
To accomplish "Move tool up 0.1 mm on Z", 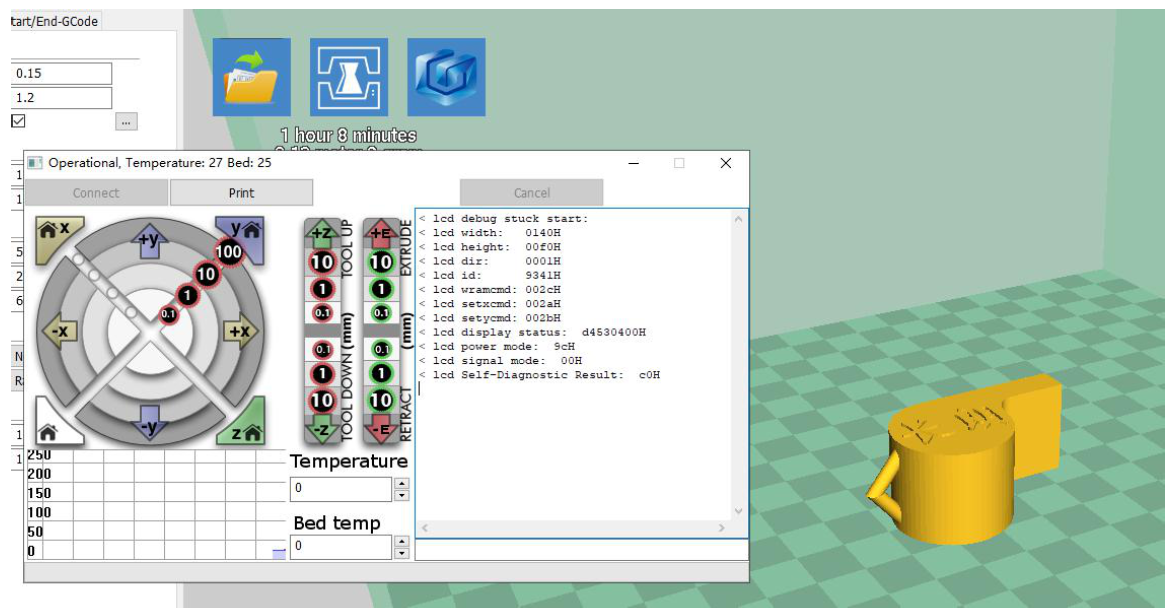I will tap(322, 313).
